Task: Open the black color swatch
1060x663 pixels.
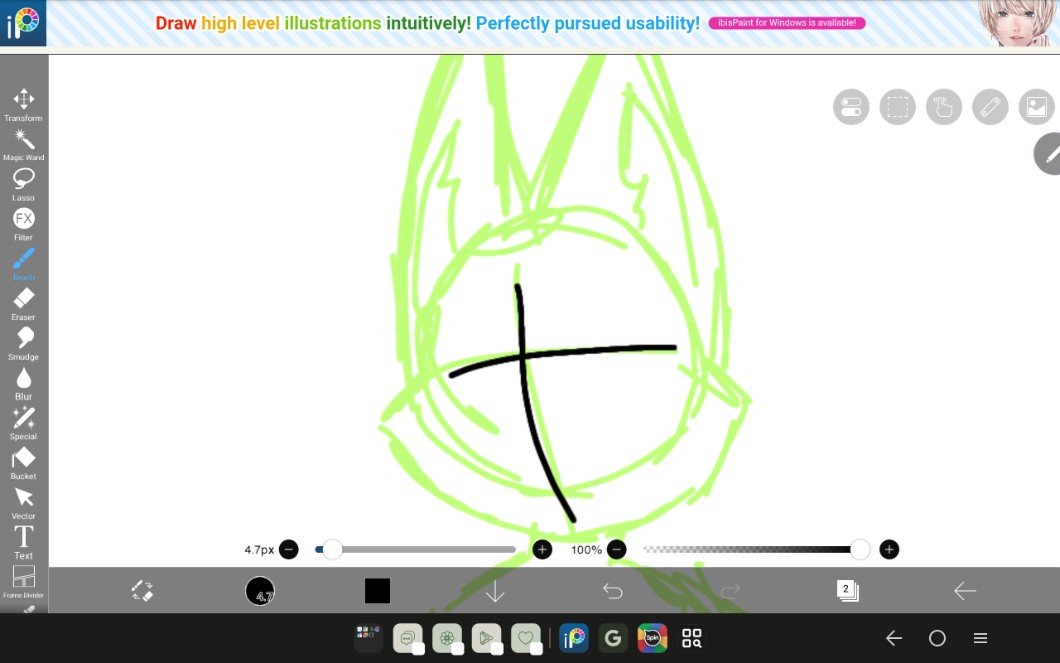Action: [377, 591]
